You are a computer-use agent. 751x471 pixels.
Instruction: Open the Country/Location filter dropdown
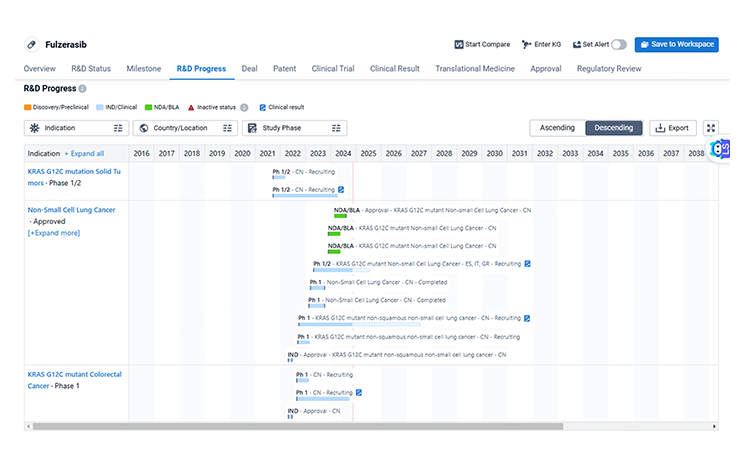pos(186,128)
